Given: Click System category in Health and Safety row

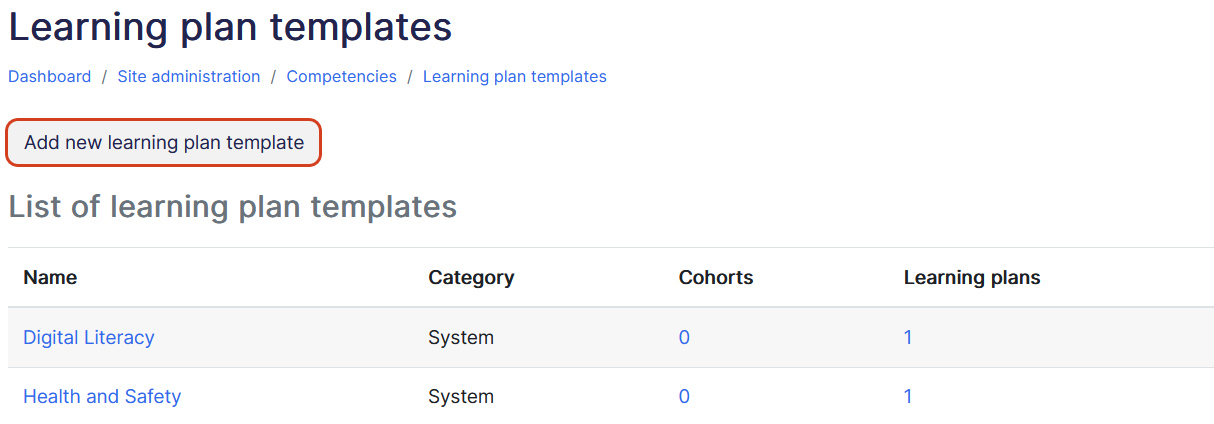Looking at the screenshot, I should 461,397.
